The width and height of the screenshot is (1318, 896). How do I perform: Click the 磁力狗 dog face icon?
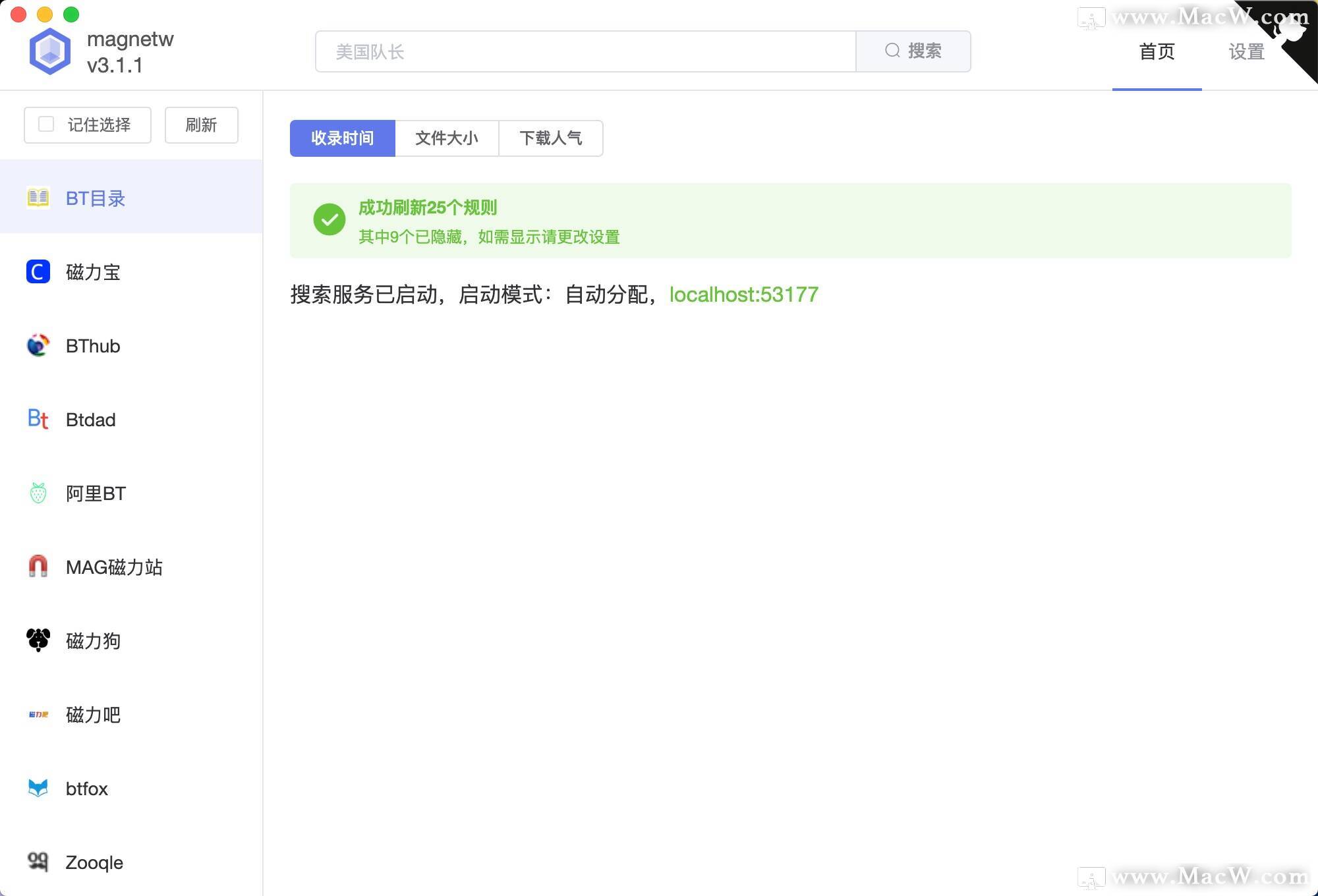pyautogui.click(x=38, y=640)
